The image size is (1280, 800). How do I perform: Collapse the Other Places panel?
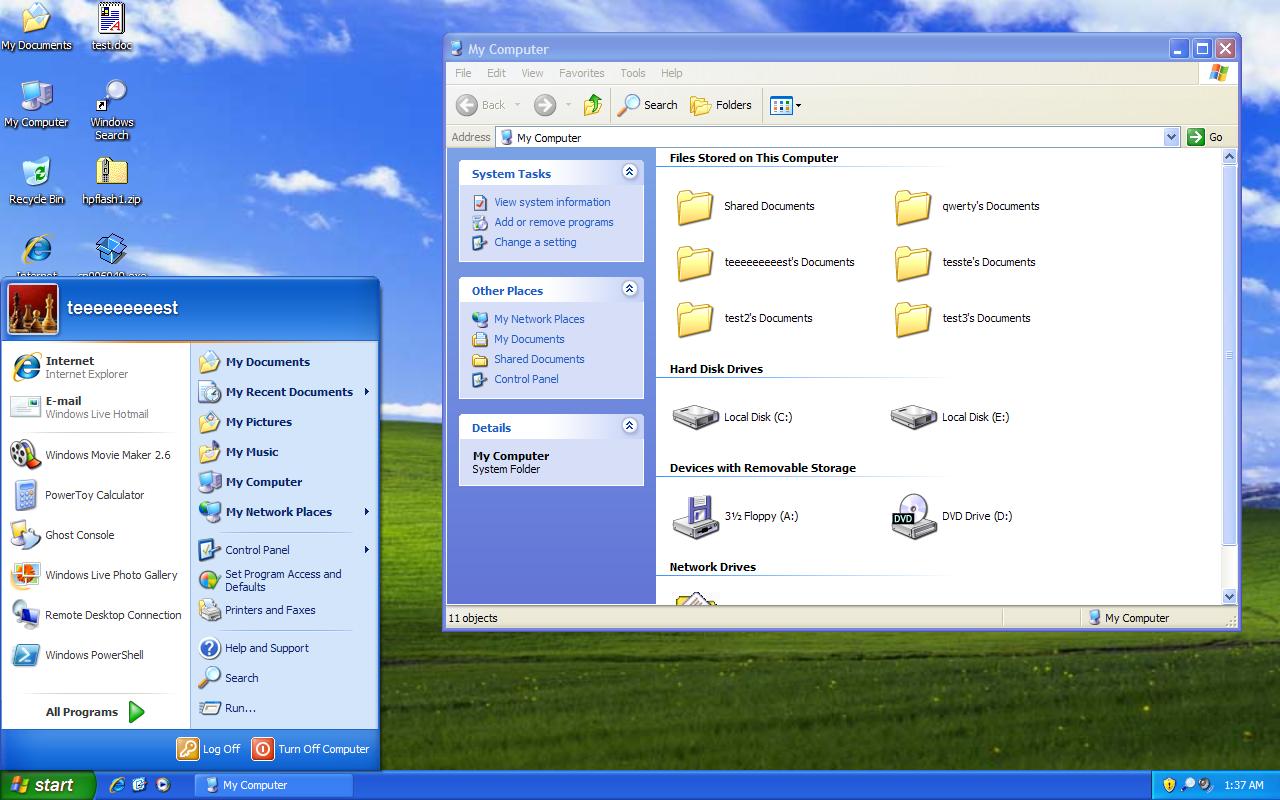coord(629,289)
